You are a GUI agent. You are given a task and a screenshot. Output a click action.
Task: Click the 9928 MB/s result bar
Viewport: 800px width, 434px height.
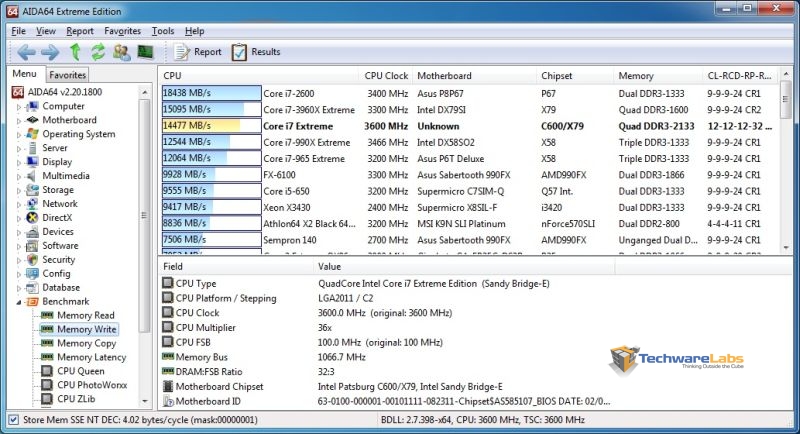click(x=211, y=174)
